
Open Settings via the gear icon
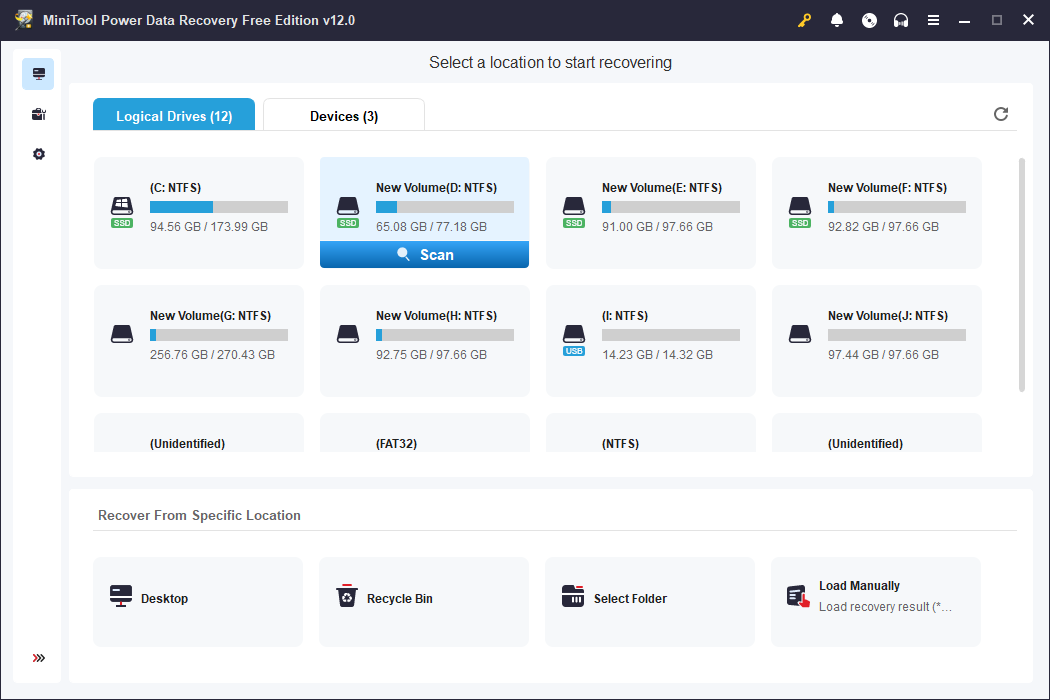(37, 153)
